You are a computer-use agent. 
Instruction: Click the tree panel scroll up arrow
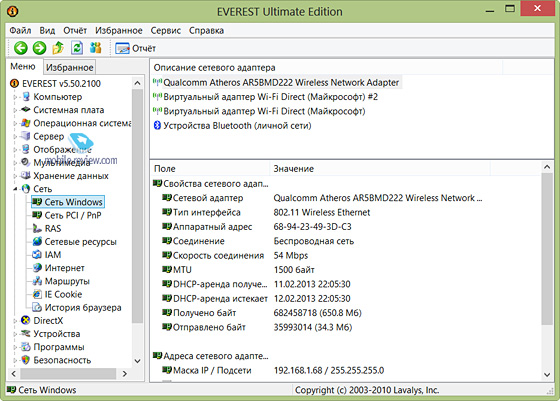138,83
